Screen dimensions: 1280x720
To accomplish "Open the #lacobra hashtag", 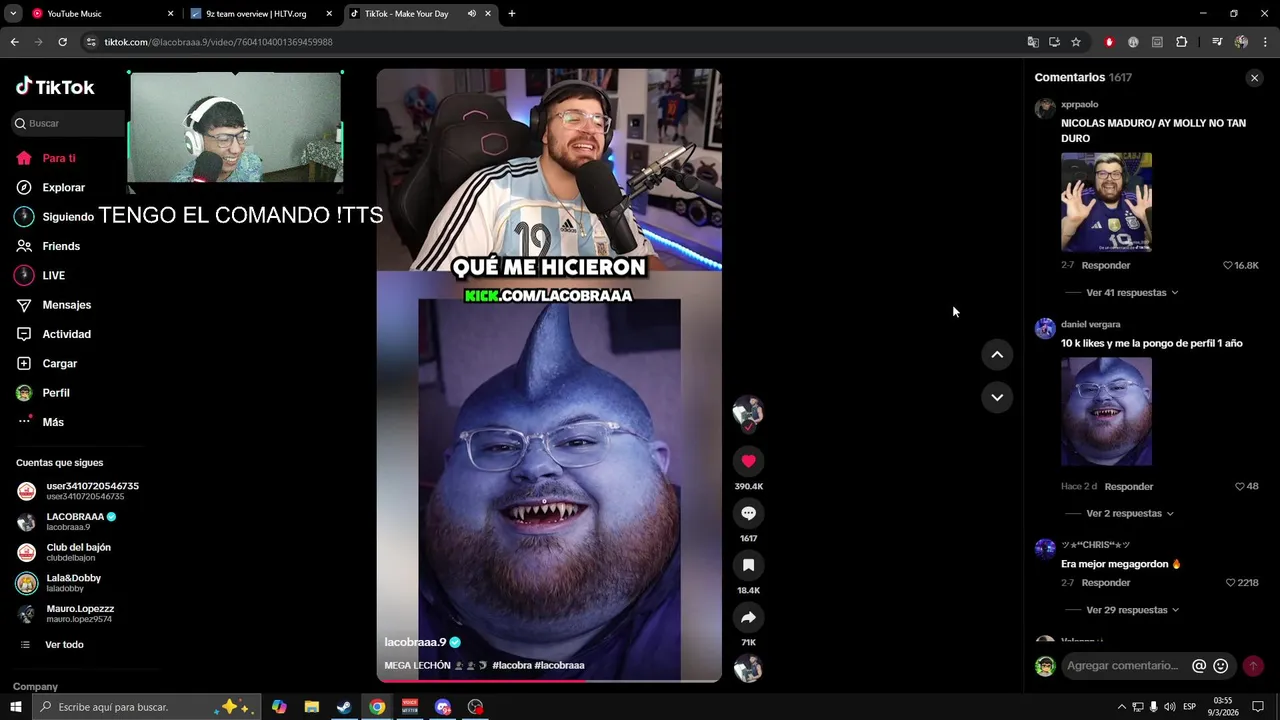I will click(x=512, y=665).
